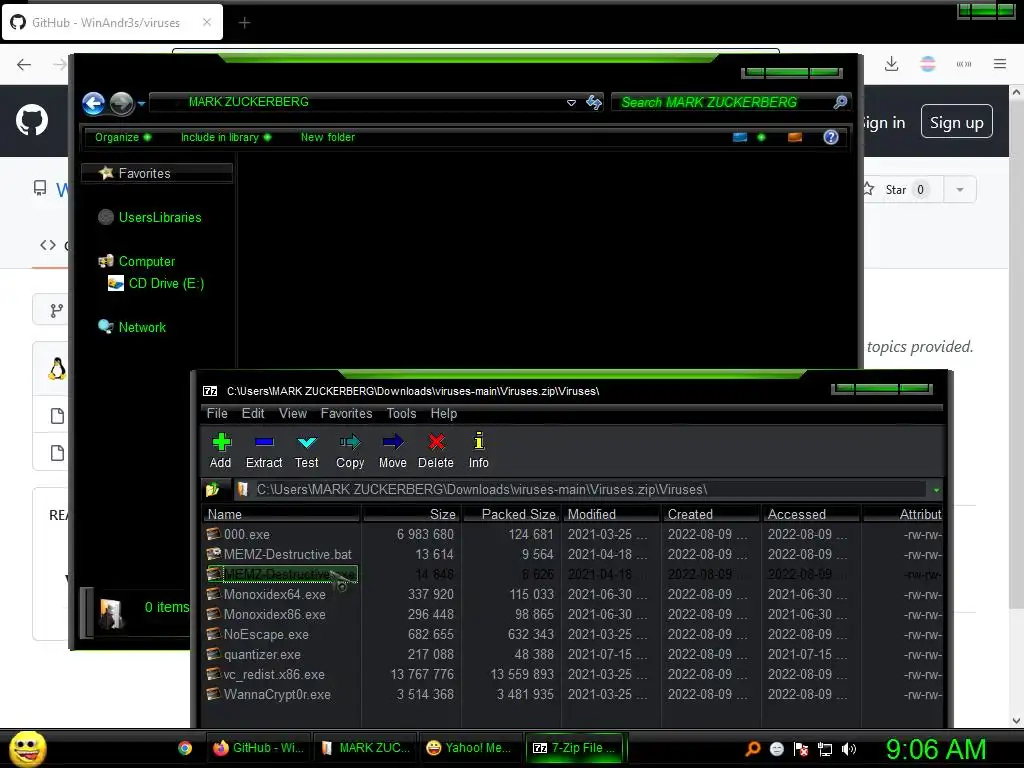The image size is (1024, 768).
Task: Open the File menu in 7-Zip
Action: tap(217, 413)
